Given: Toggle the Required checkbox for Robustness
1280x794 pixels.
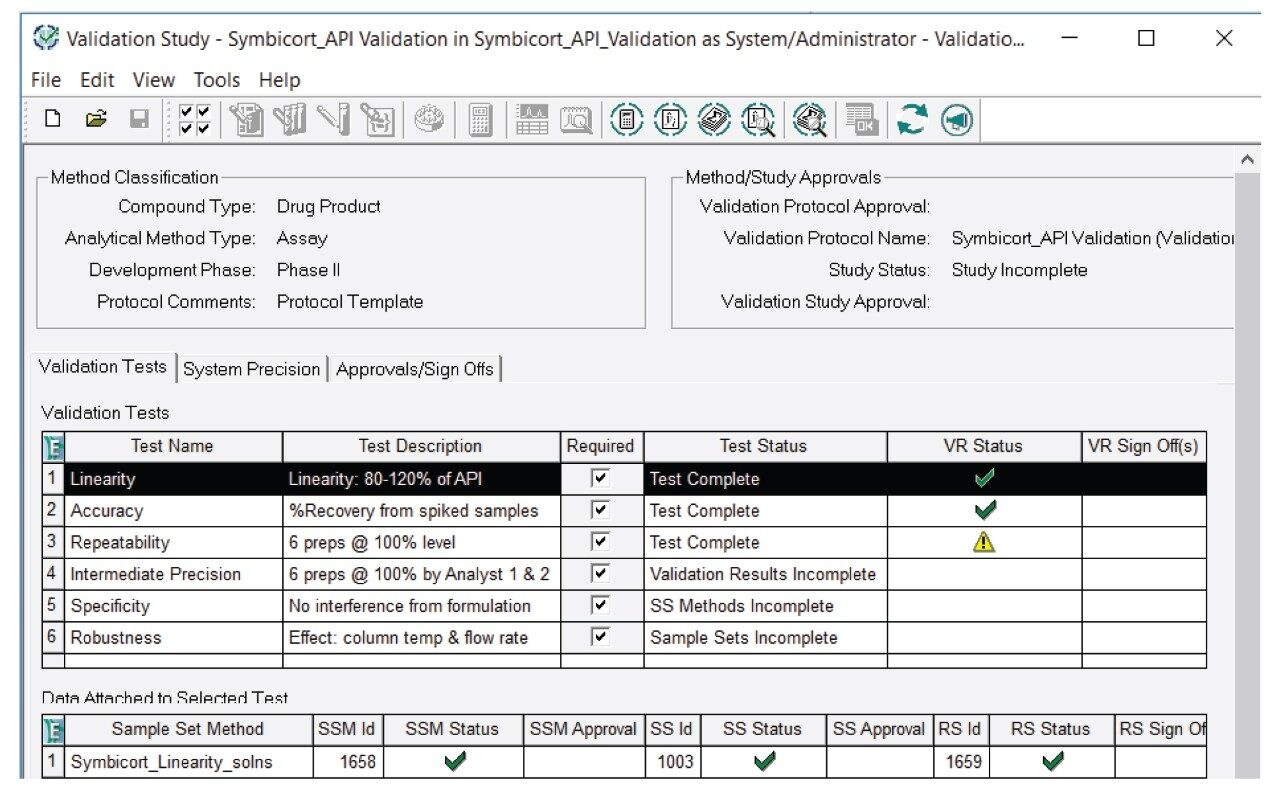Looking at the screenshot, I should point(601,637).
